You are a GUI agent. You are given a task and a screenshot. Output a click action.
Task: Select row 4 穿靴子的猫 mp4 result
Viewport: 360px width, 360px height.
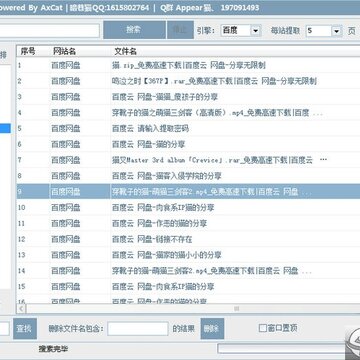click(x=188, y=113)
